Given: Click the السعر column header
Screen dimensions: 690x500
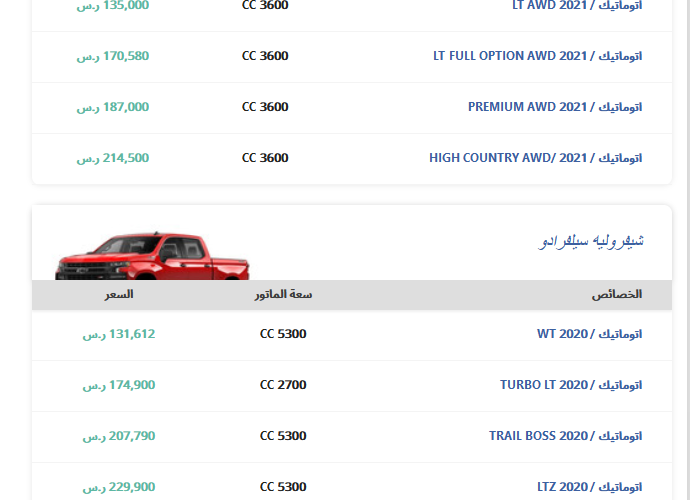Looking at the screenshot, I should pyautogui.click(x=119, y=294).
